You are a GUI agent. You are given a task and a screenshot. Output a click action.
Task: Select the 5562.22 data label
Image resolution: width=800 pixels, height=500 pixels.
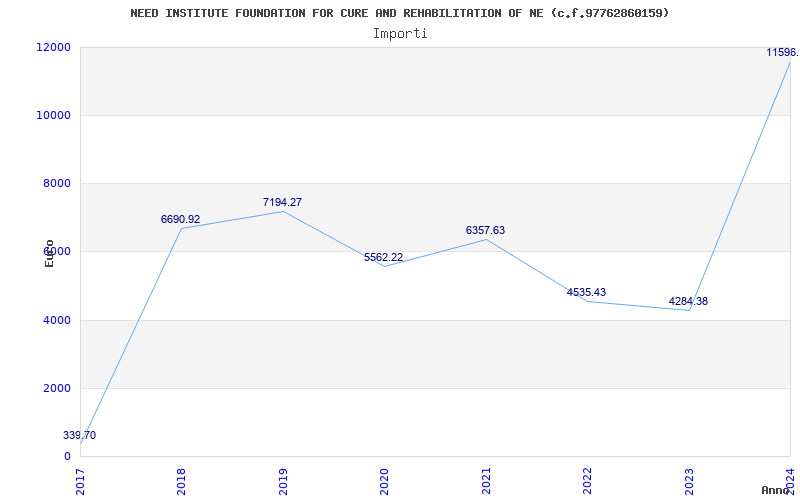pyautogui.click(x=384, y=257)
